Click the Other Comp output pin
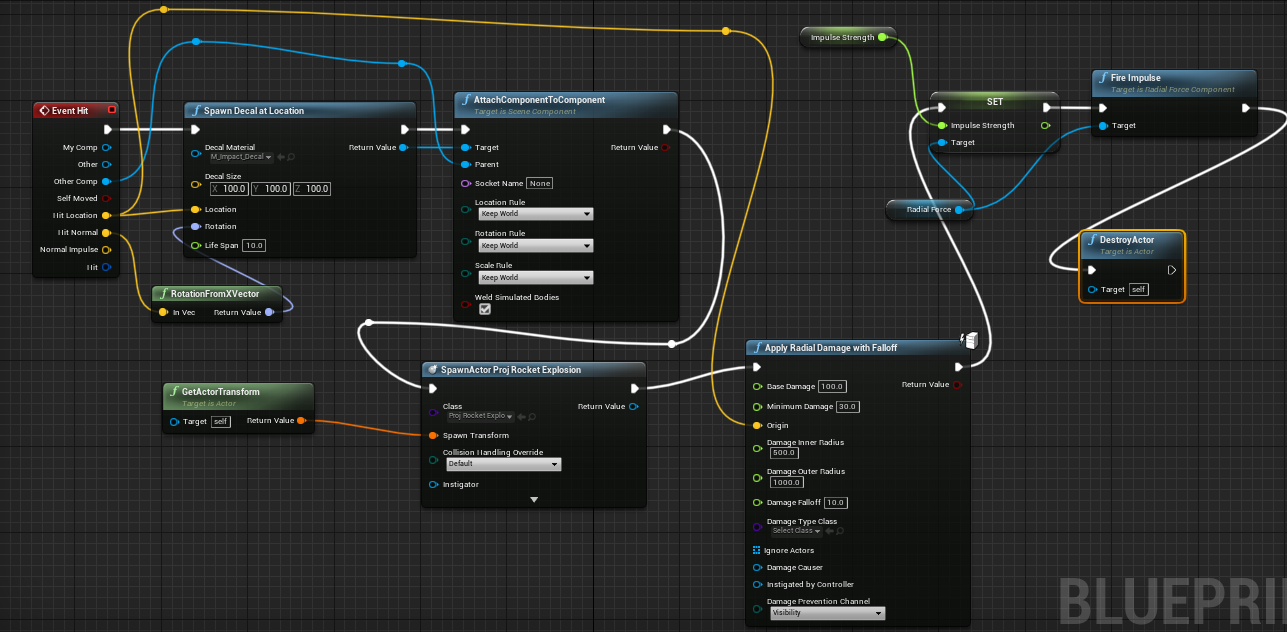 click(x=107, y=181)
